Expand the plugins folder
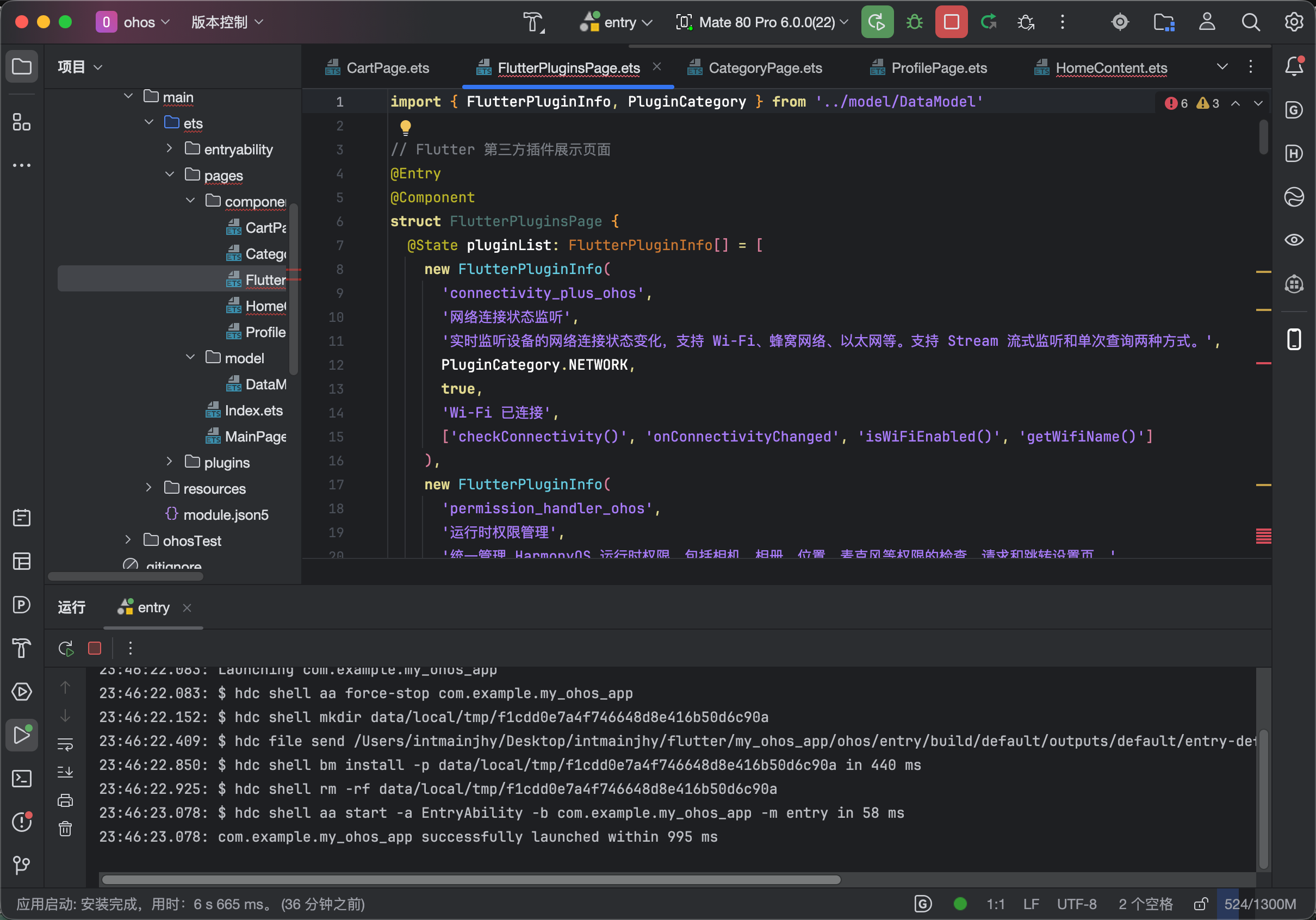 point(169,462)
